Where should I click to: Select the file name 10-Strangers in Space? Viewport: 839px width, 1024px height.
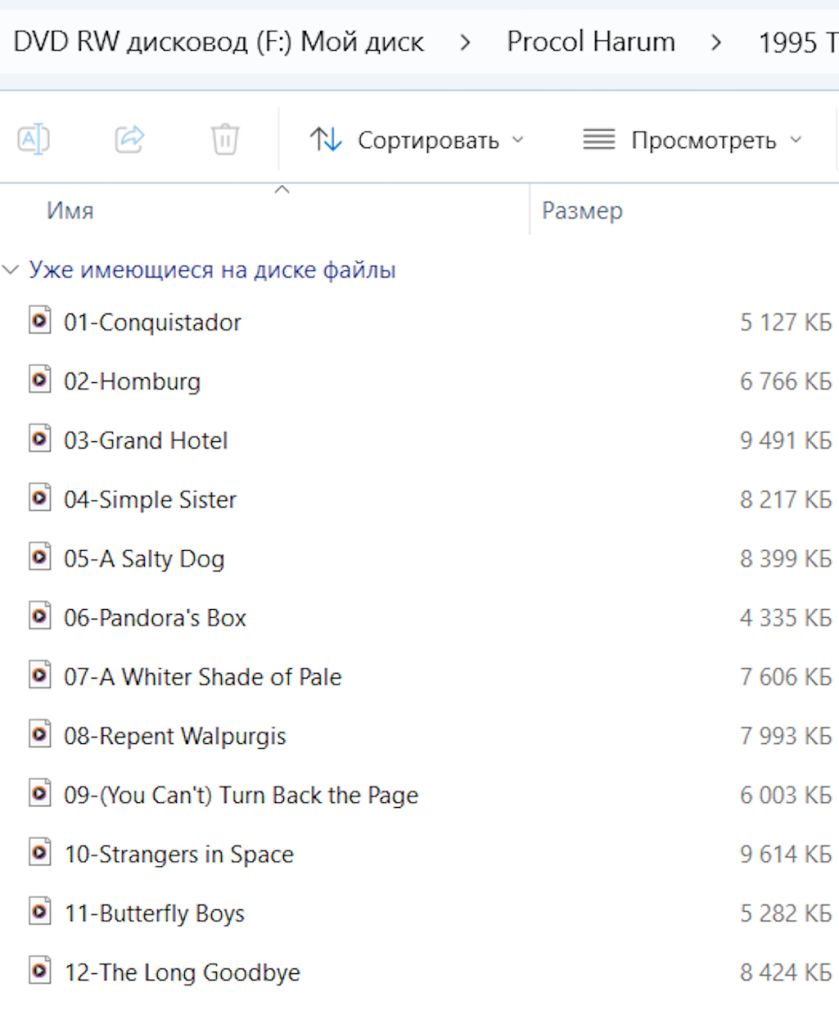tap(179, 854)
